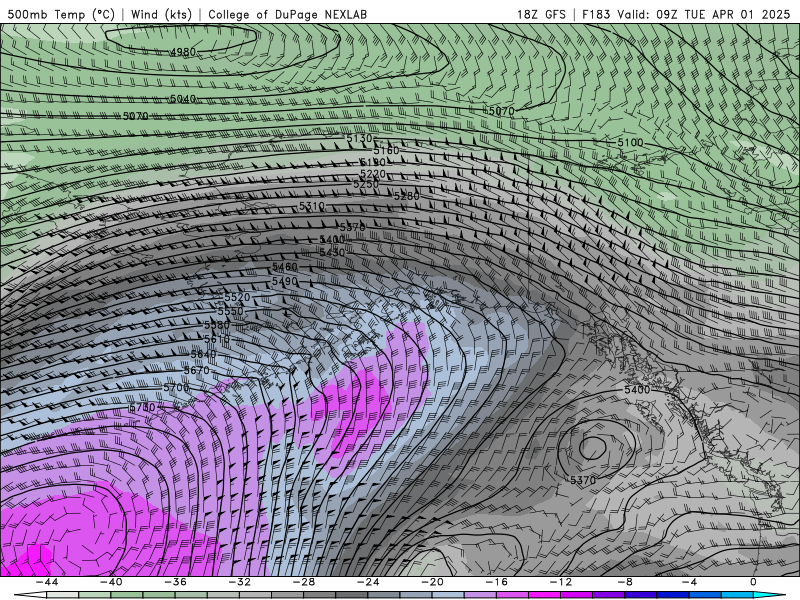
Task: Click the 5130 contour label
Action: 359,138
